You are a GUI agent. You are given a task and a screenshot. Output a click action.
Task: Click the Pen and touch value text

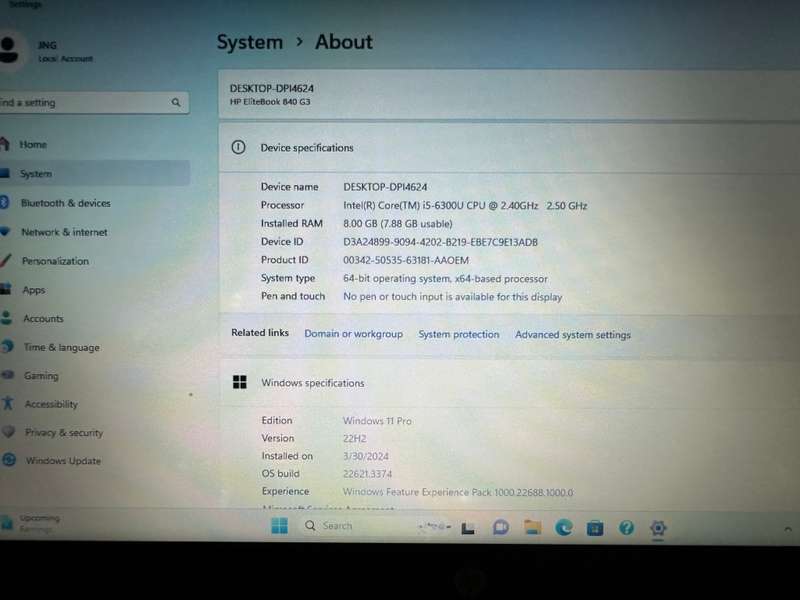click(x=453, y=297)
